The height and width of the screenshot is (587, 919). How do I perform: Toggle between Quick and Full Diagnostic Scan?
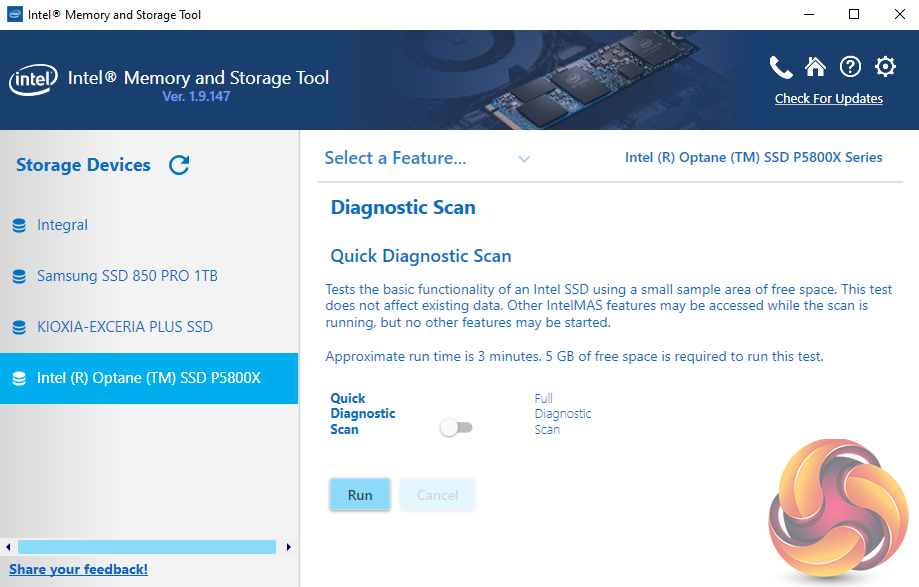[x=456, y=428]
